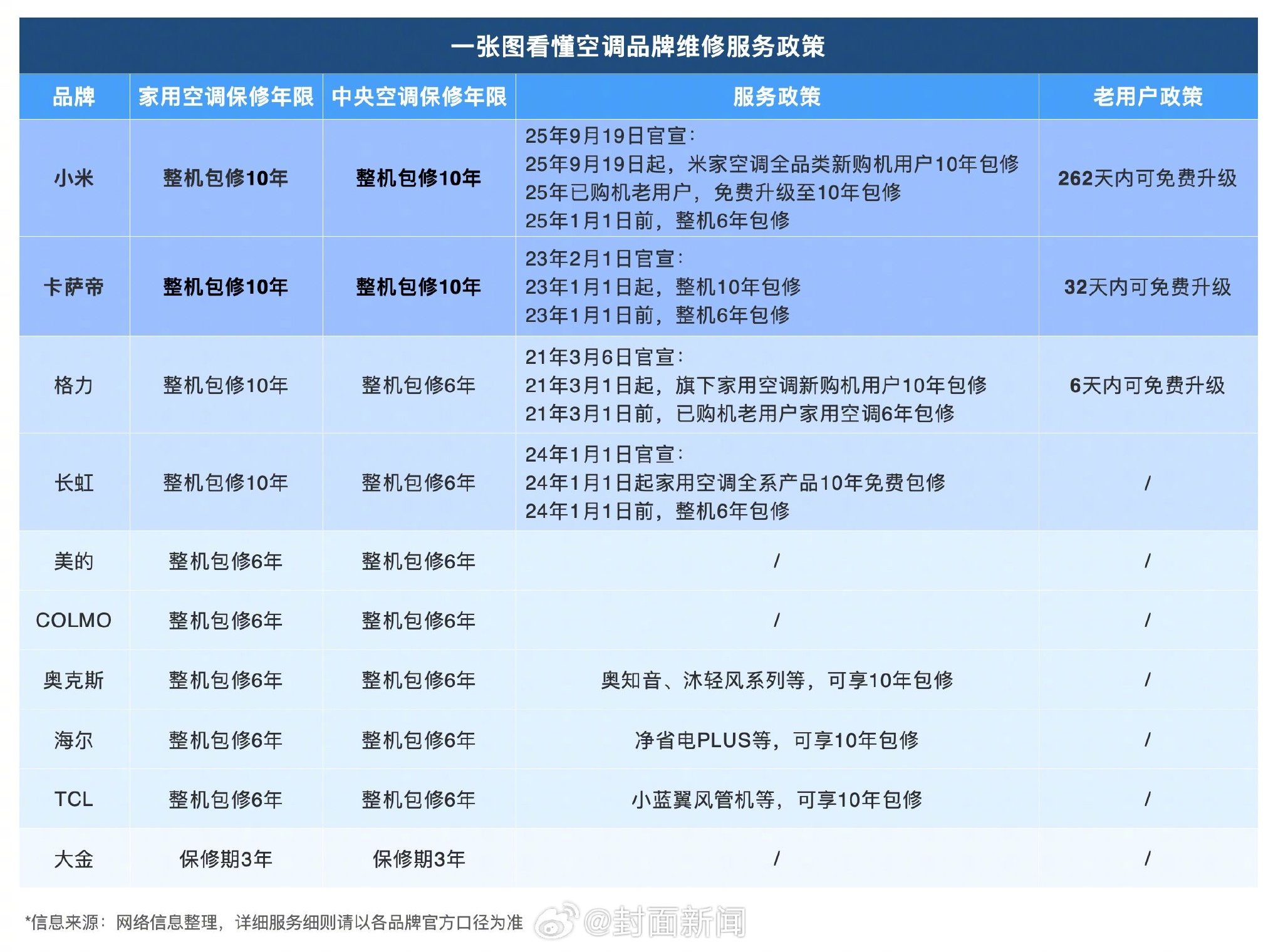Click the 品牌 column header
1283x952 pixels.
pos(74,96)
